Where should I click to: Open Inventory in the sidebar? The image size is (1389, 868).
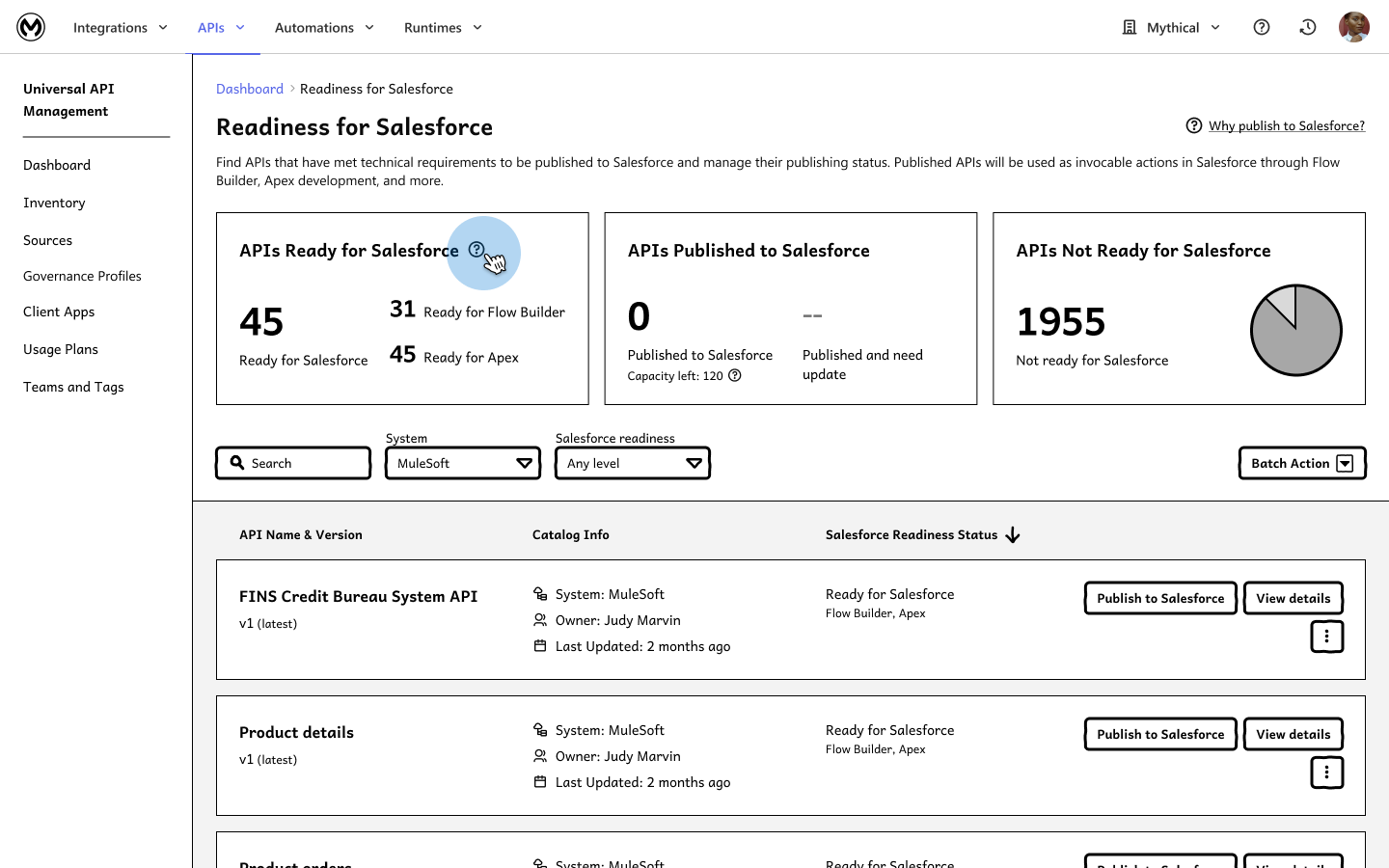tap(54, 203)
